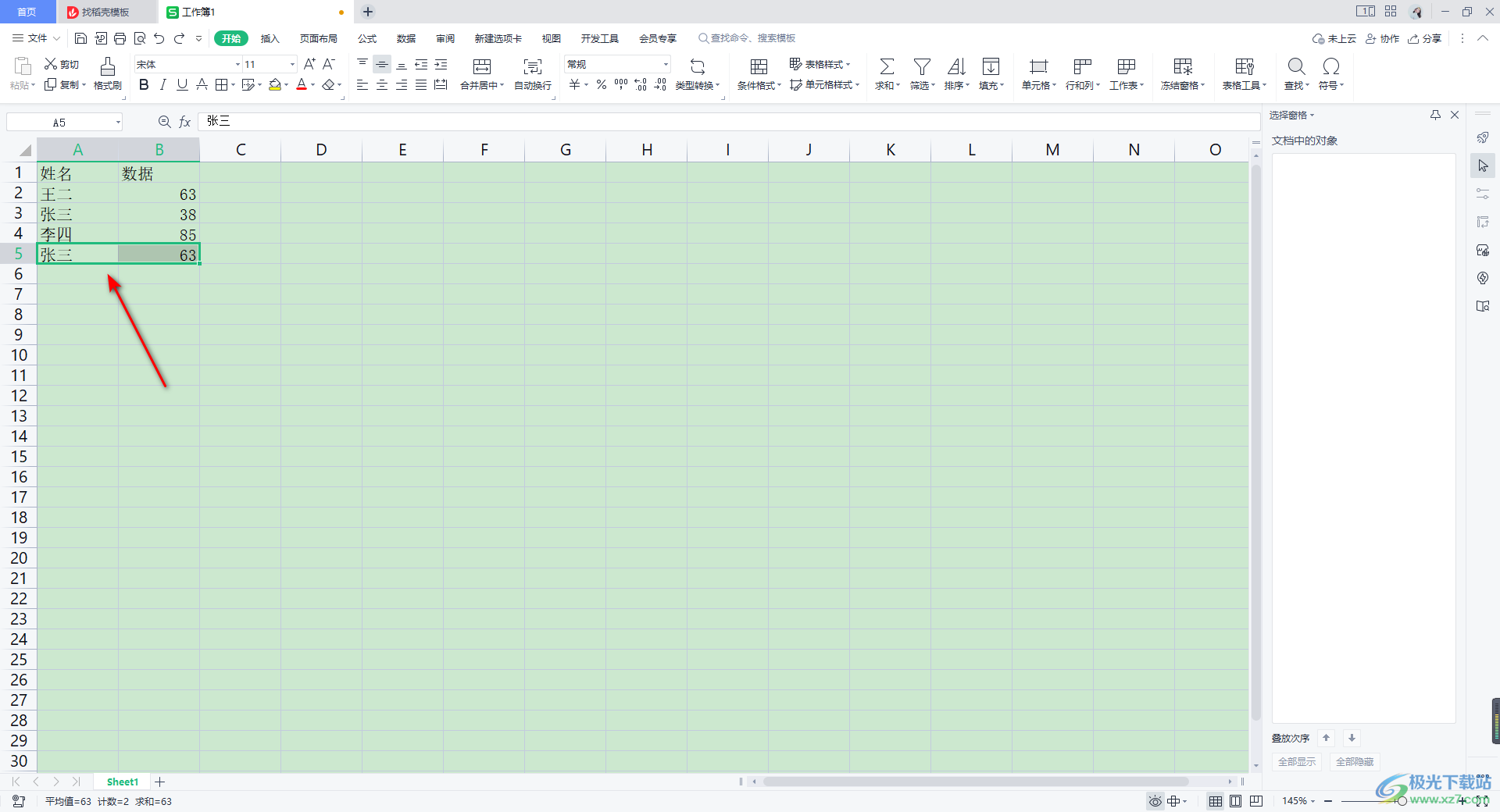
Task: Increase decimal places
Action: point(641,84)
